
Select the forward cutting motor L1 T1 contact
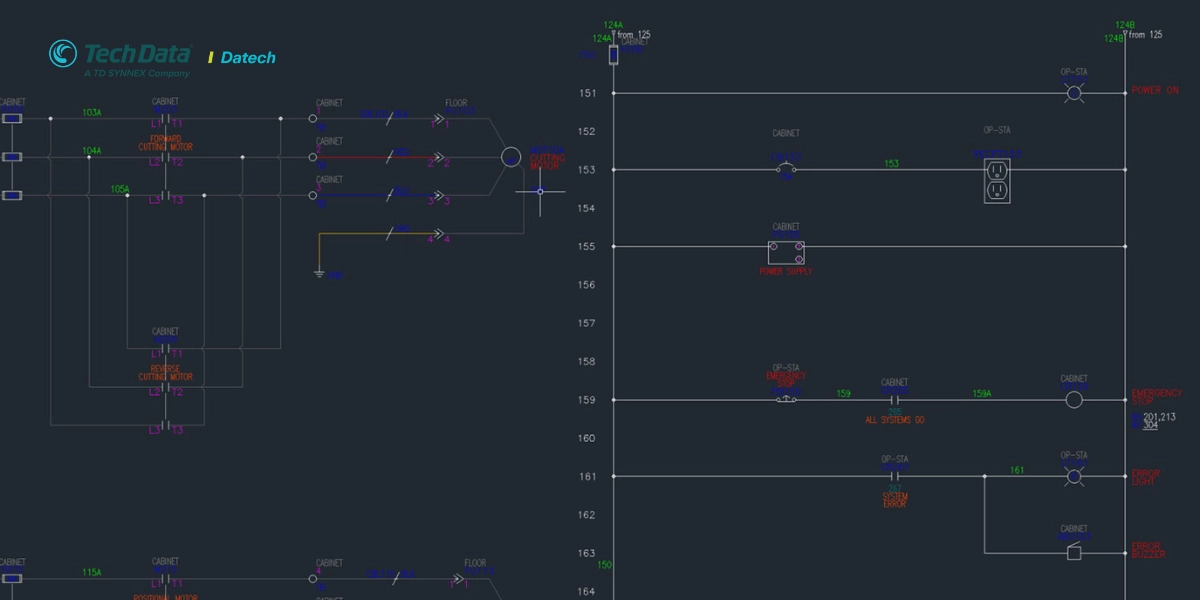coord(165,119)
